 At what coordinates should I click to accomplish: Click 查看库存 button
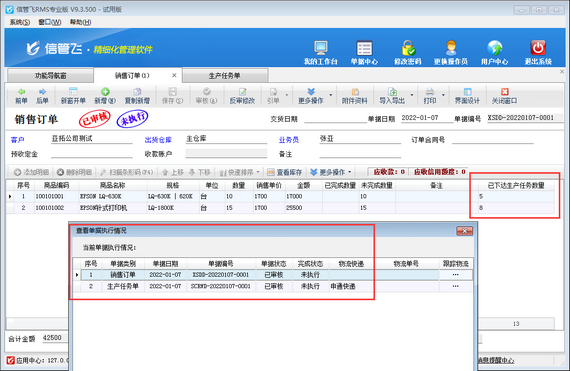point(285,172)
